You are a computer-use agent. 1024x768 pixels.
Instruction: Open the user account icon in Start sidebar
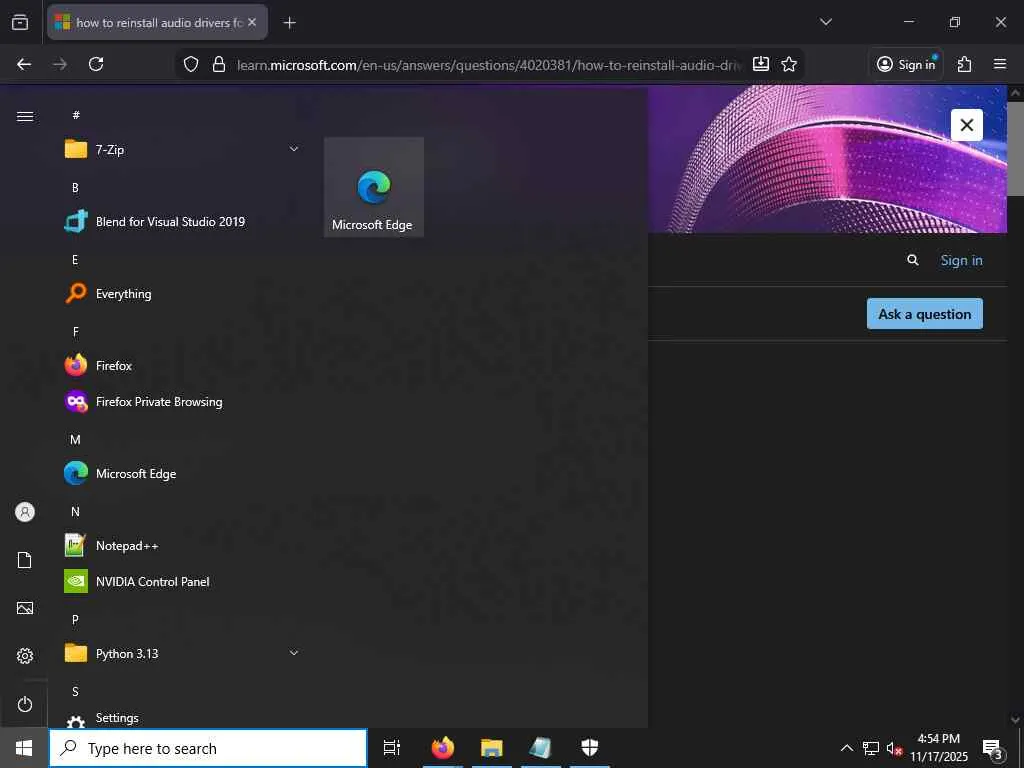pyautogui.click(x=25, y=512)
